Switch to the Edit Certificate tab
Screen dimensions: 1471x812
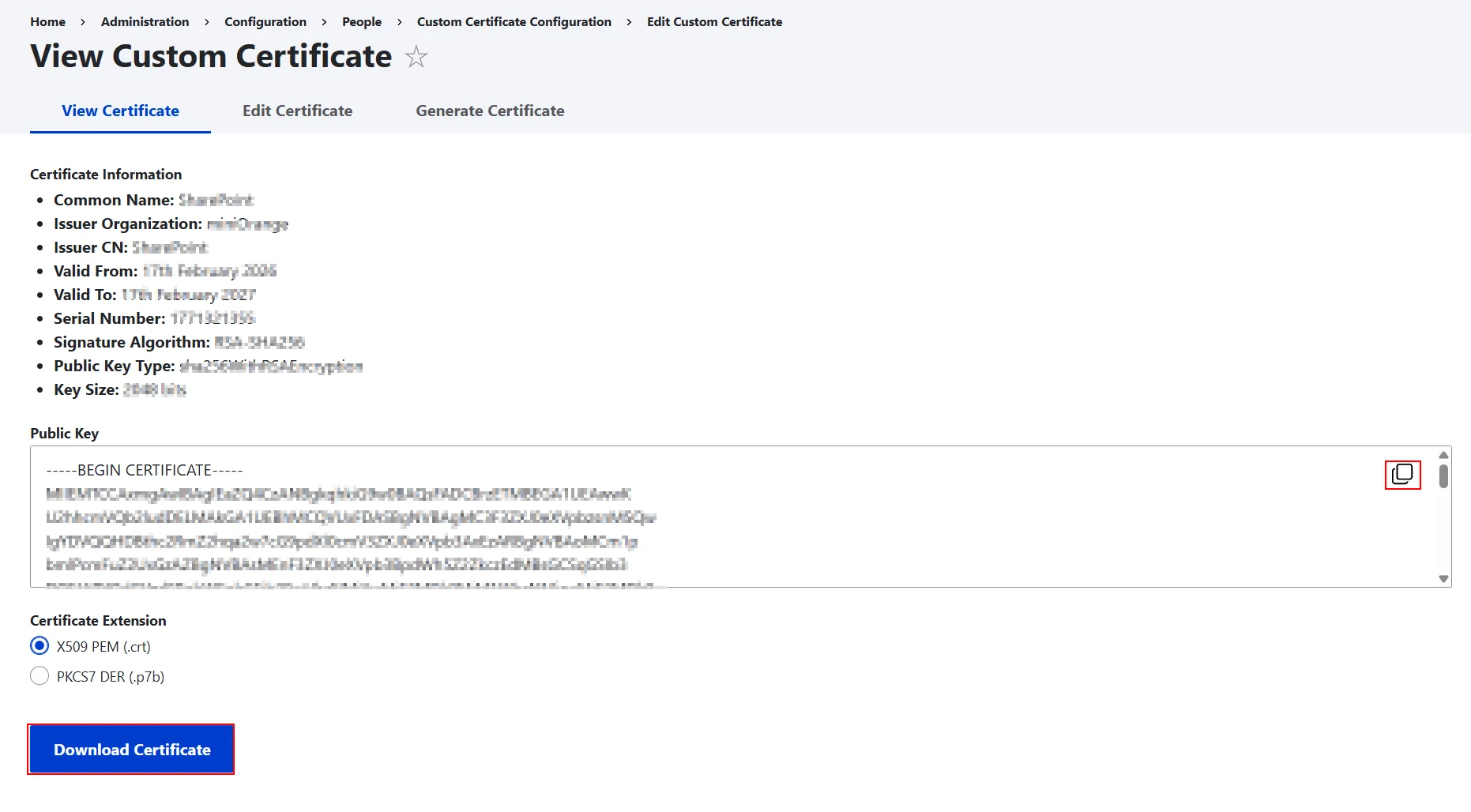pos(297,111)
